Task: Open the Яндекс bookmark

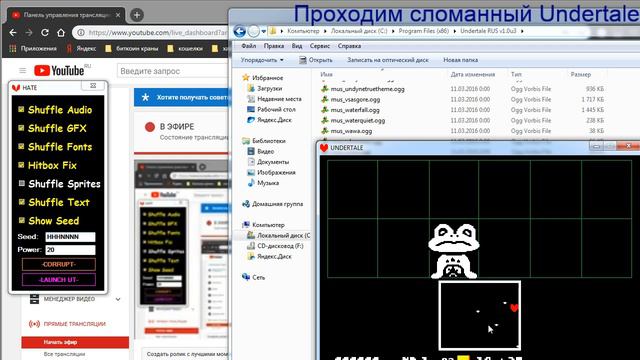Action: click(x=82, y=49)
